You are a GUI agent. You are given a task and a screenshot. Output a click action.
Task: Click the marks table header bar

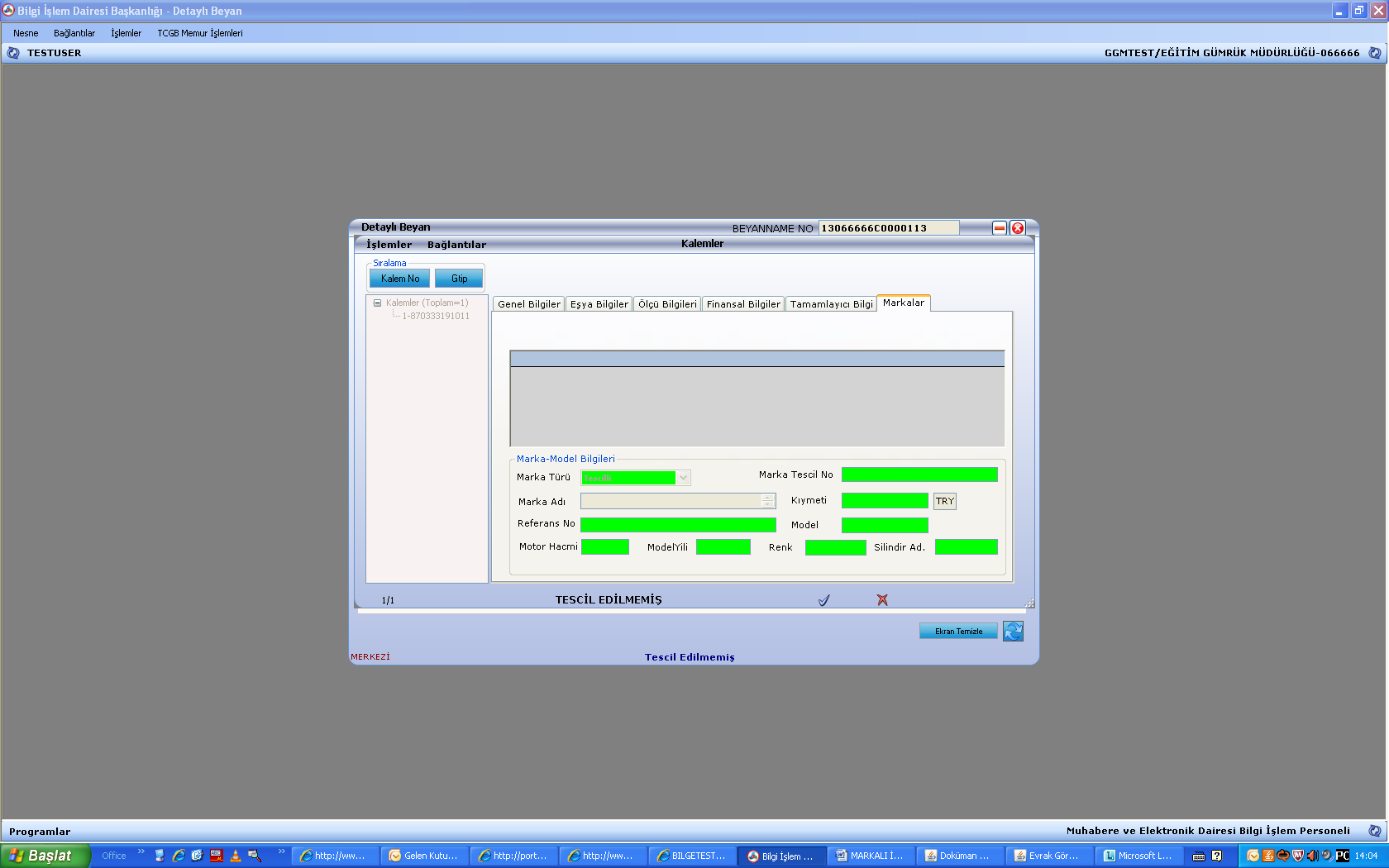[757, 359]
